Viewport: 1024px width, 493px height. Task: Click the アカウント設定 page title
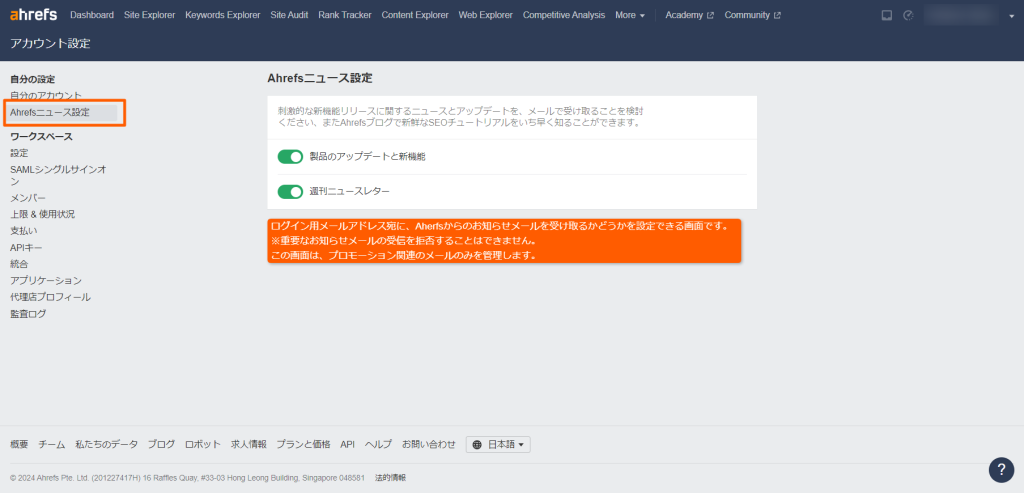pyautogui.click(x=50, y=44)
